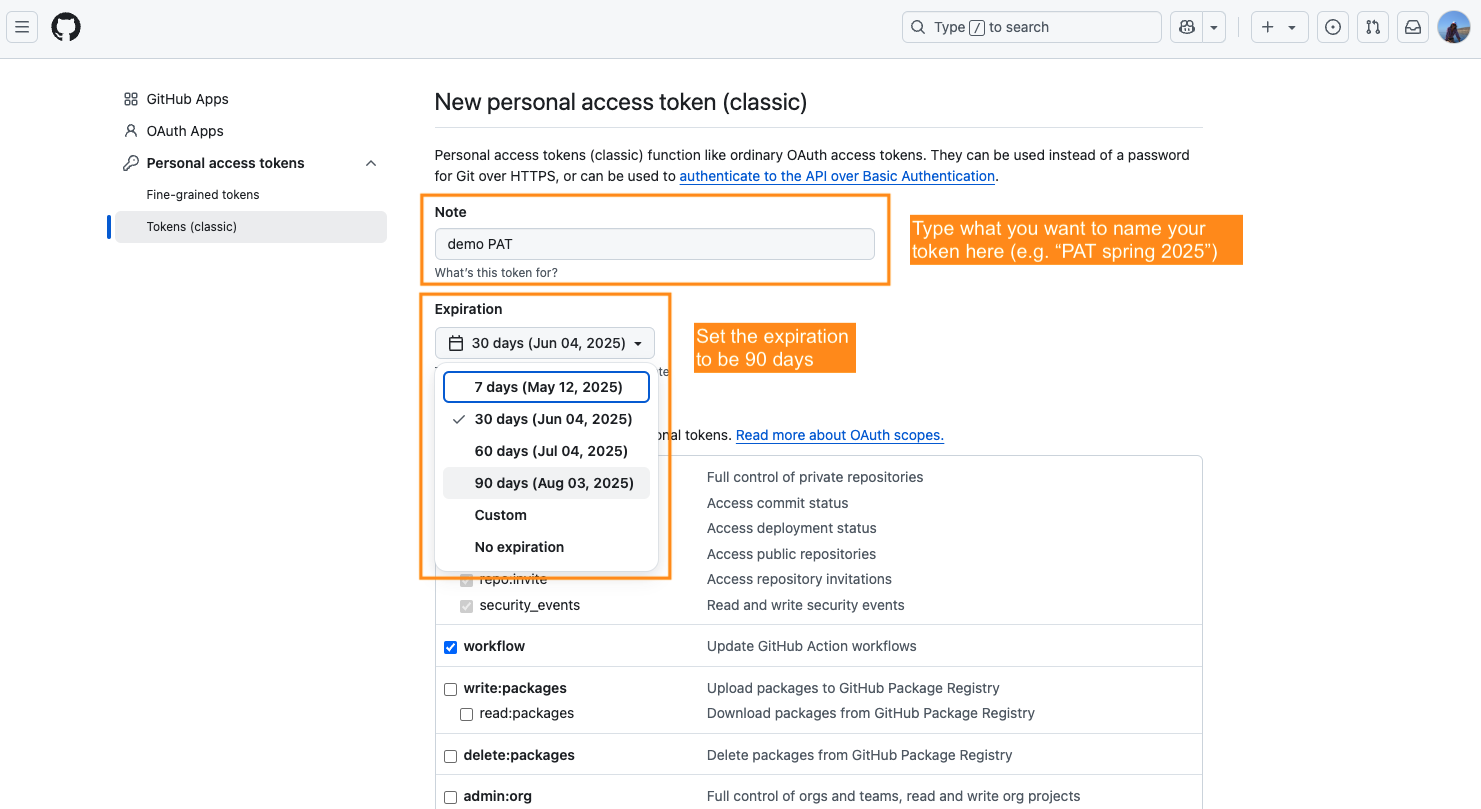Click the GitHub logo home icon
Screen dimensions: 1481x809
click(66, 27)
